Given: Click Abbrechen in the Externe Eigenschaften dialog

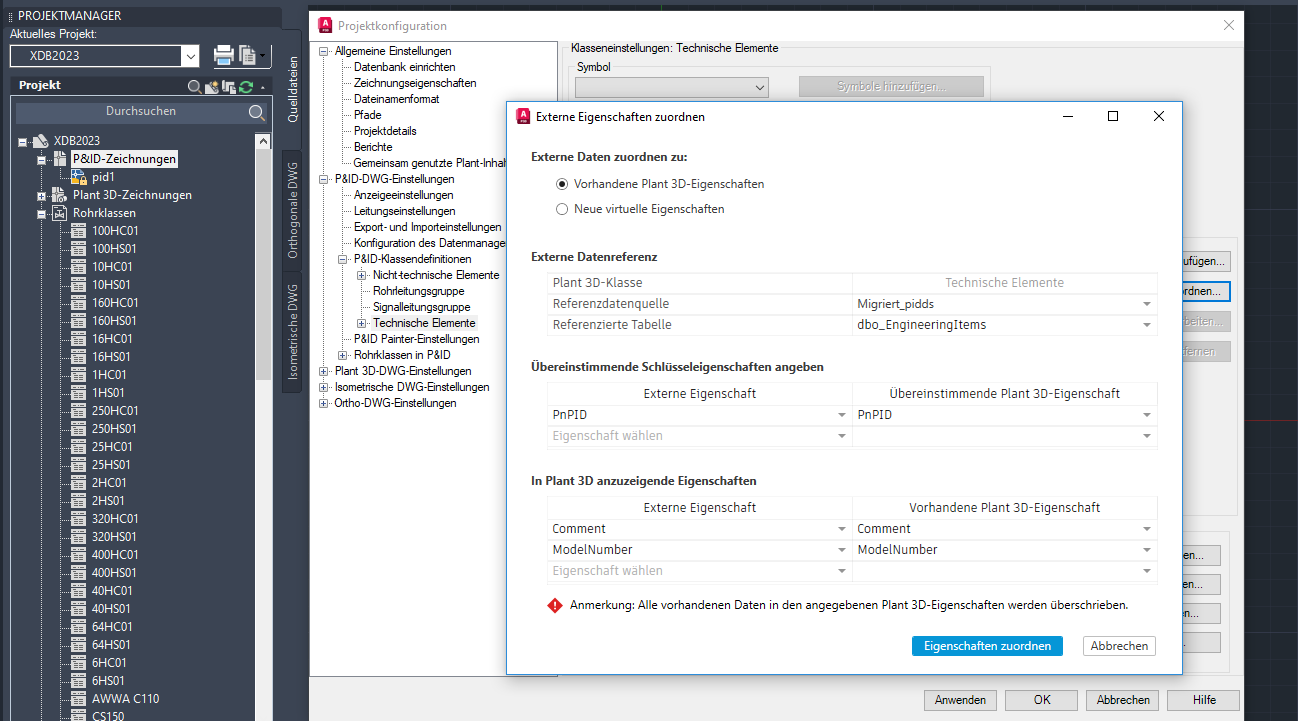Looking at the screenshot, I should point(1119,646).
